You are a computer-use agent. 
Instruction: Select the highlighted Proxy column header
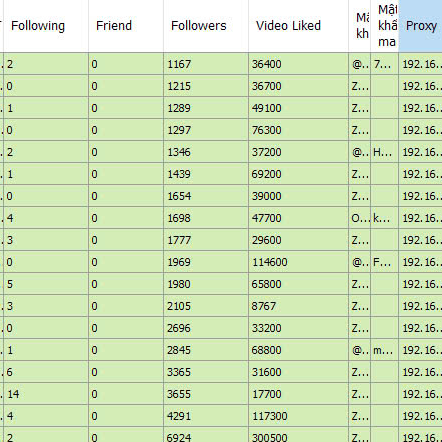coord(420,26)
